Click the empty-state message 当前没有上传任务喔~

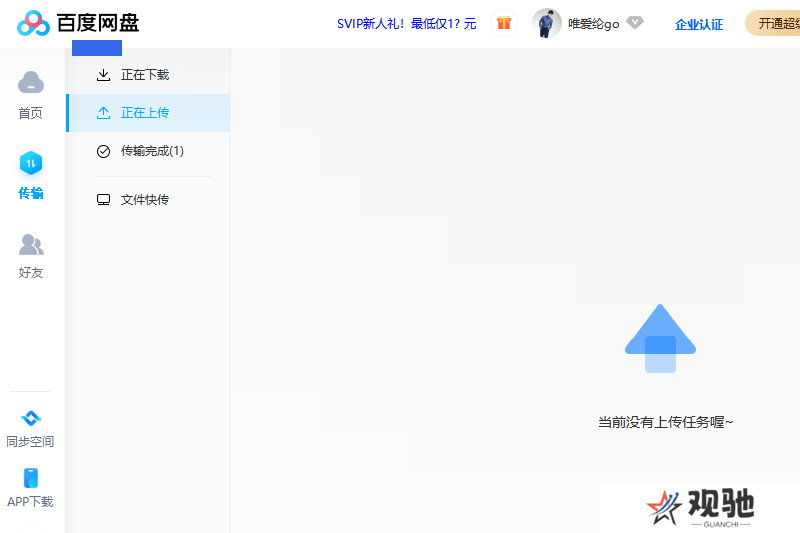point(665,422)
